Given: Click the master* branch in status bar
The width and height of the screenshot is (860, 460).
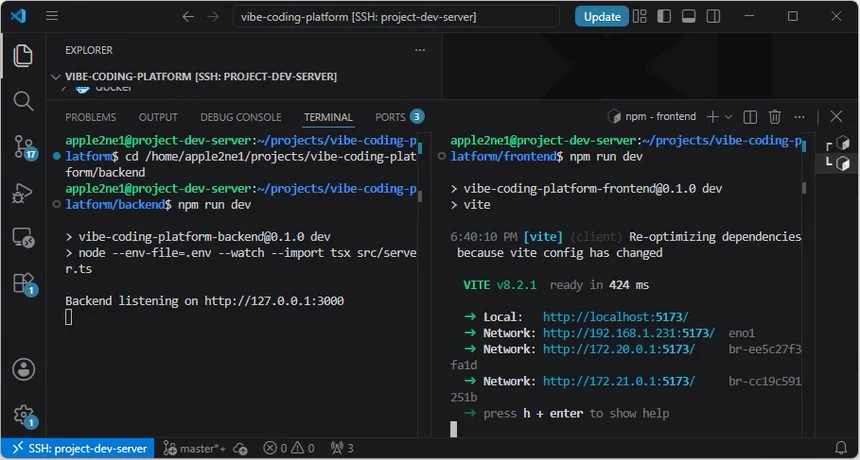Looking at the screenshot, I should point(196,448).
